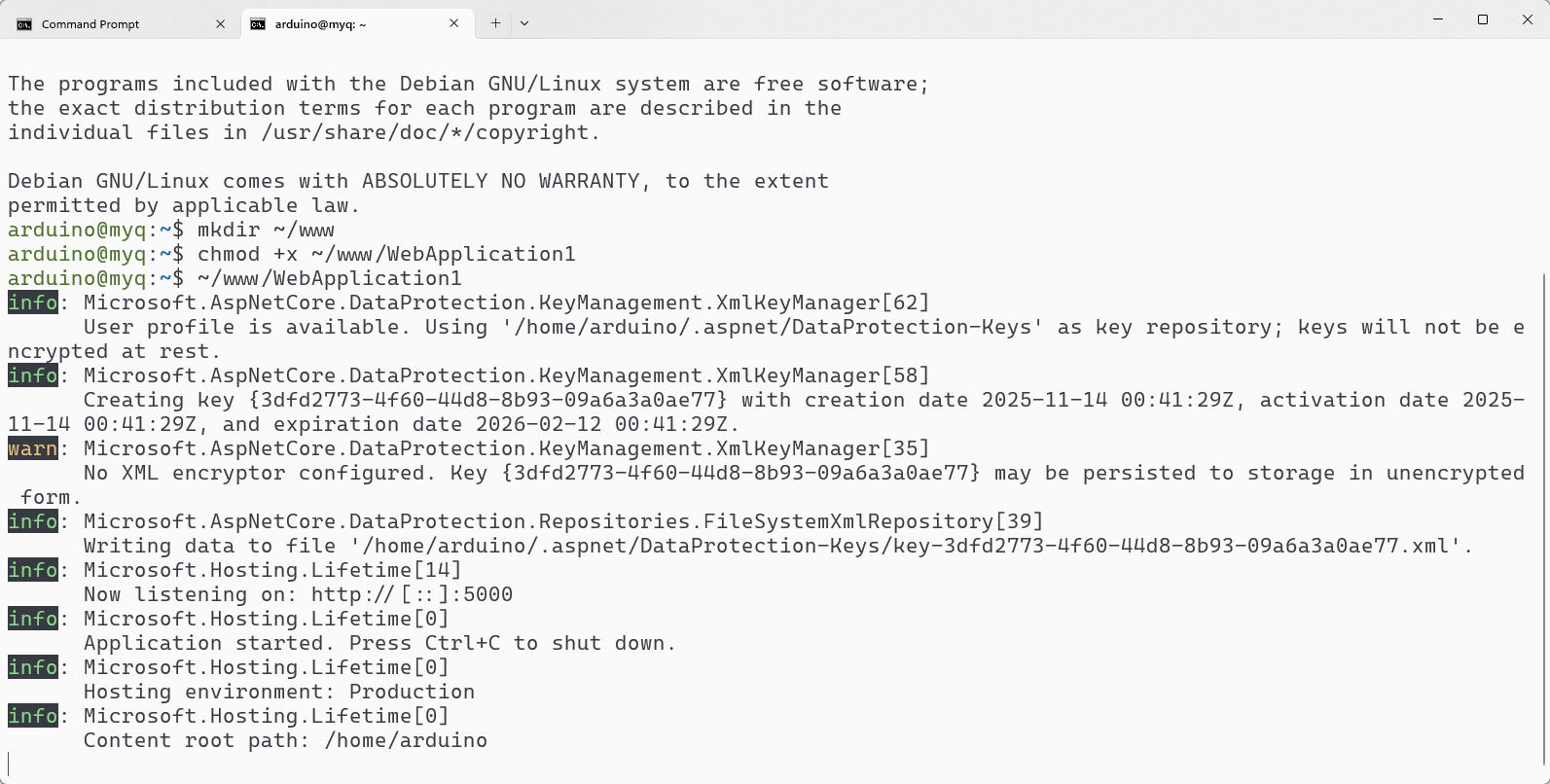
Task: Click the "Content root path" output line
Action: click(285, 740)
